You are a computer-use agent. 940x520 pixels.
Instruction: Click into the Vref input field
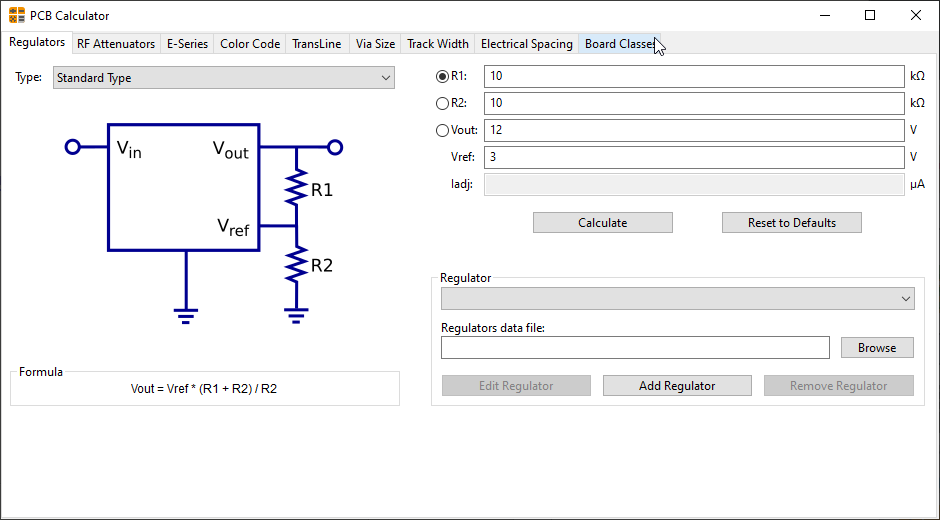pyautogui.click(x=693, y=158)
